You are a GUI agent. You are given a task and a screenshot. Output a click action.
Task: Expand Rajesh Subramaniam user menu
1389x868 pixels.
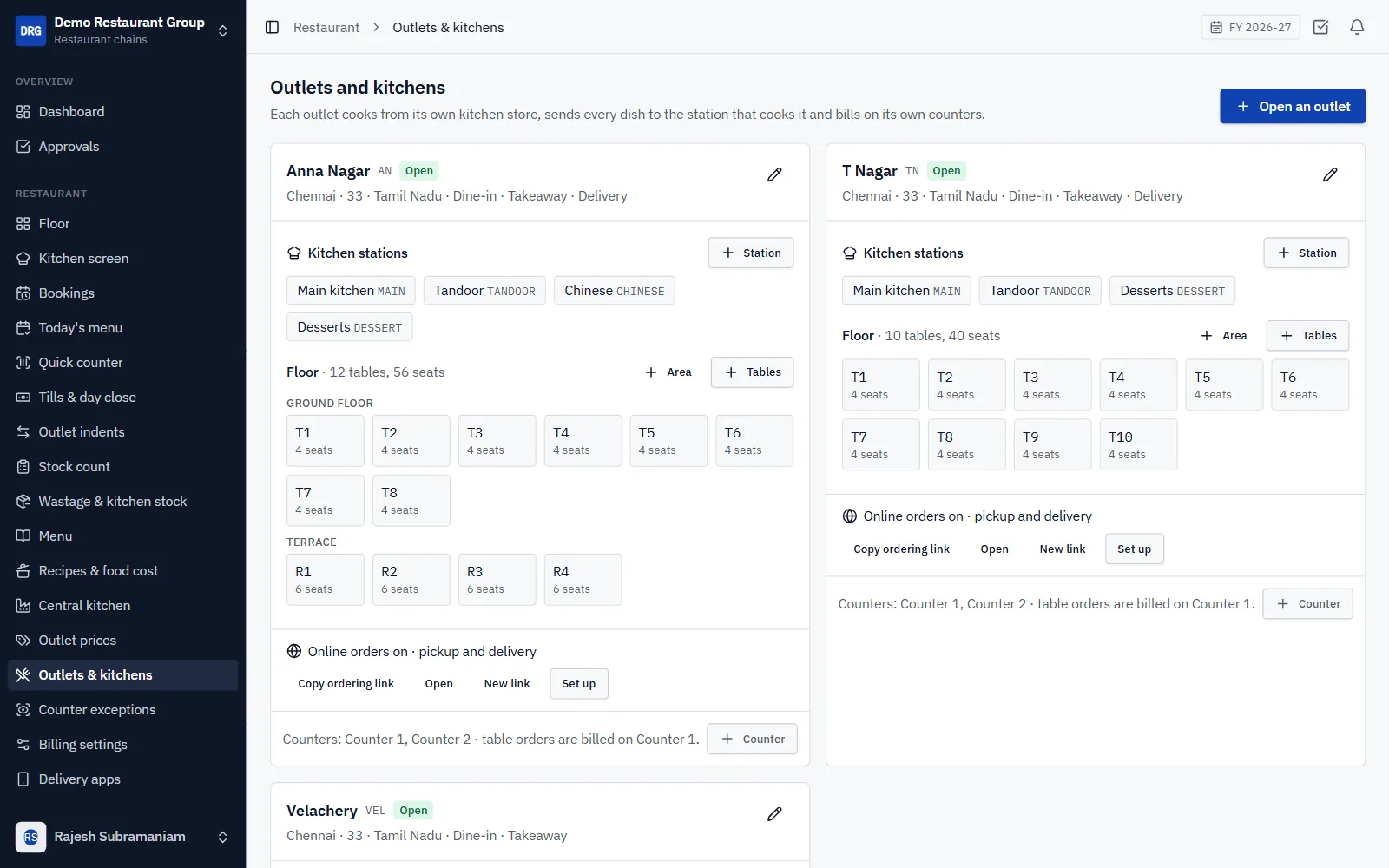[x=122, y=837]
